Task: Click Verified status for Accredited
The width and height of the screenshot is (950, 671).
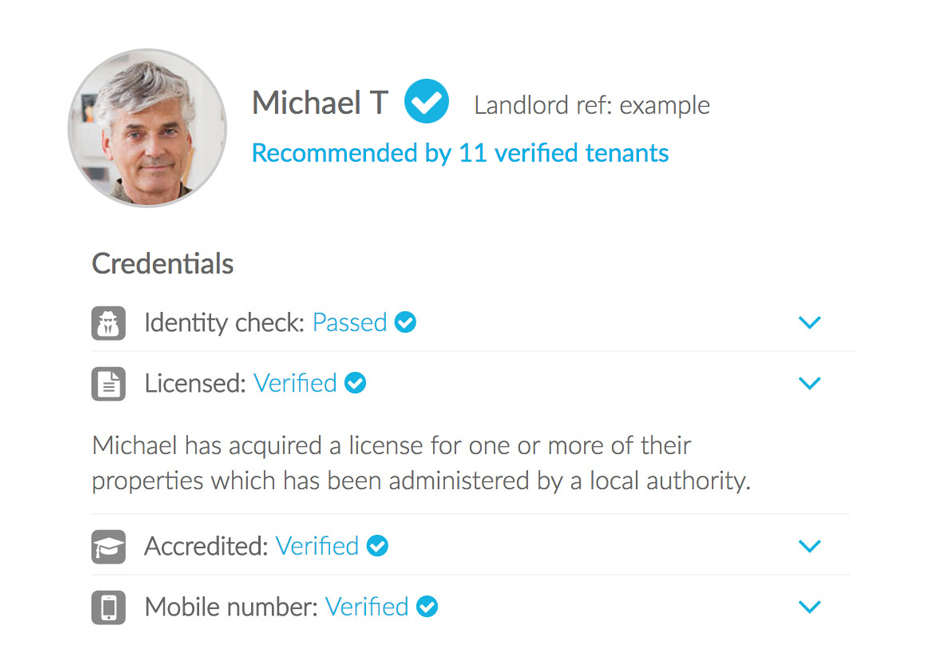Action: (317, 546)
